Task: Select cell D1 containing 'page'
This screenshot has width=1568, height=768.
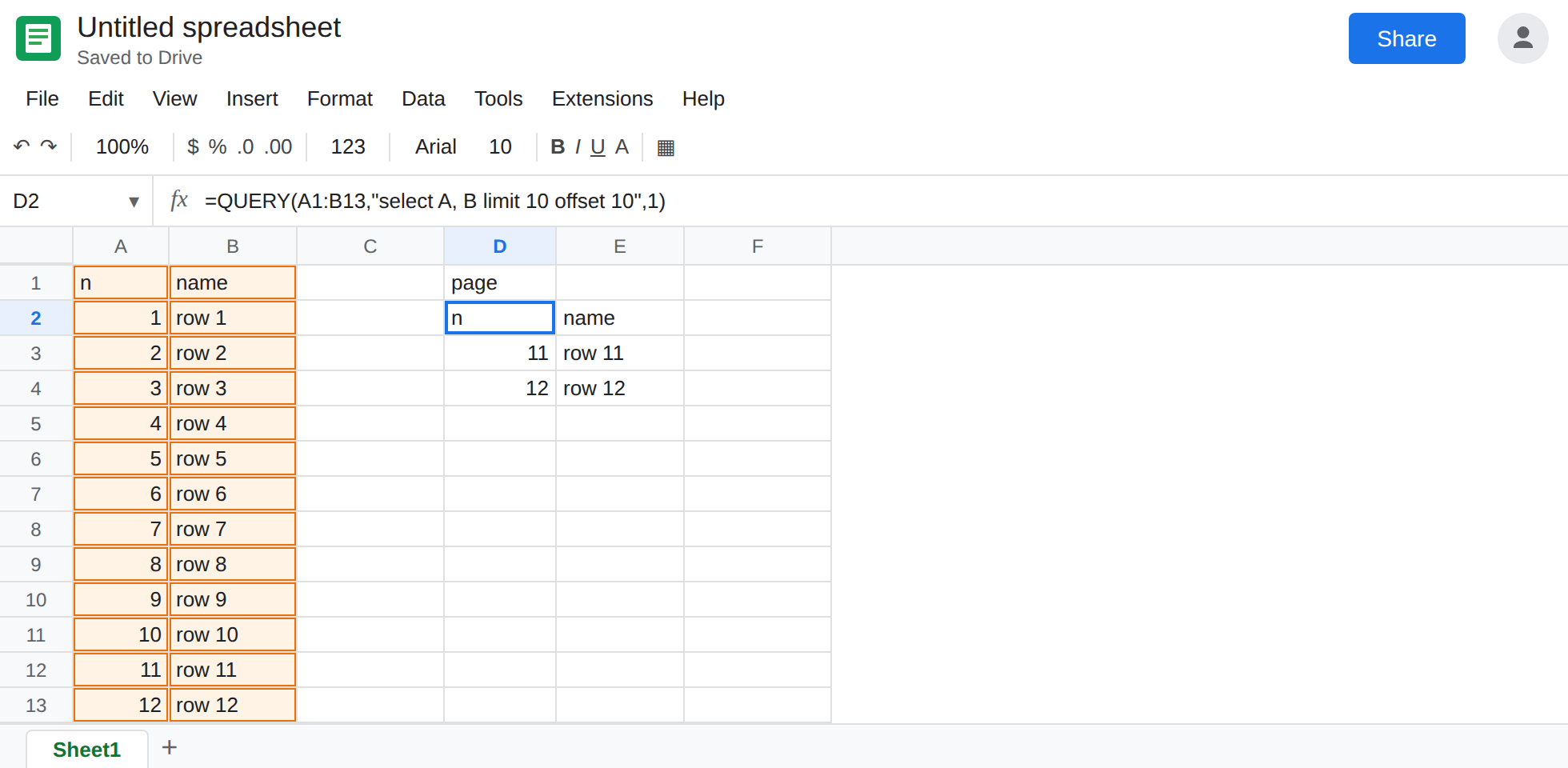Action: pyautogui.click(x=500, y=283)
